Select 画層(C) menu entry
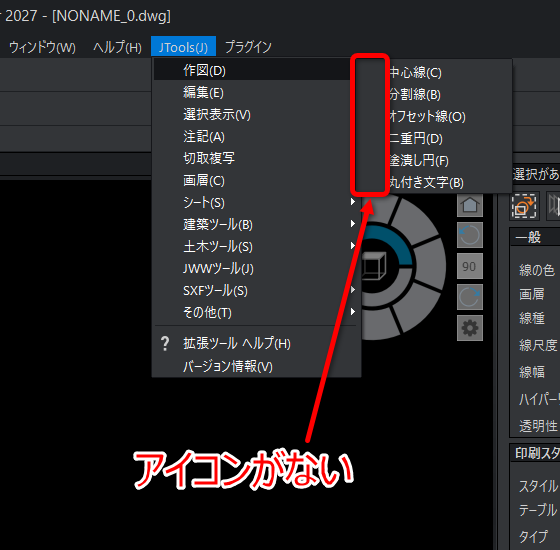This screenshot has width=560, height=550. click(x=256, y=180)
